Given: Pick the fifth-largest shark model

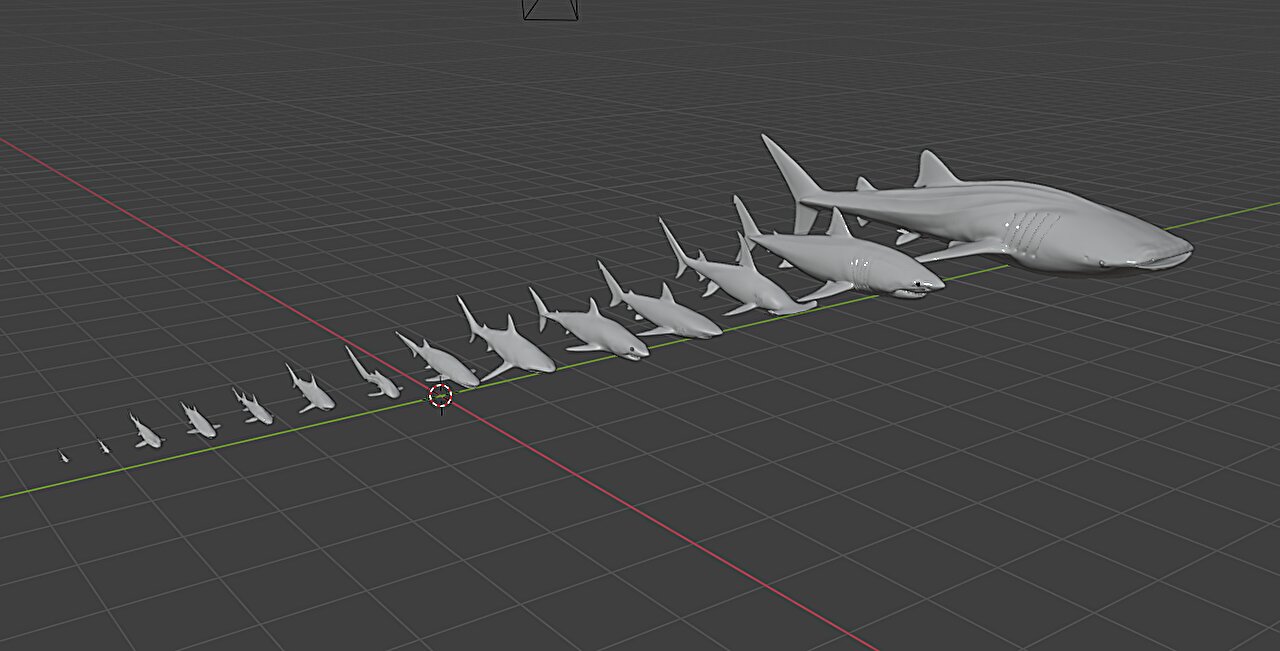Looking at the screenshot, I should click(595, 332).
